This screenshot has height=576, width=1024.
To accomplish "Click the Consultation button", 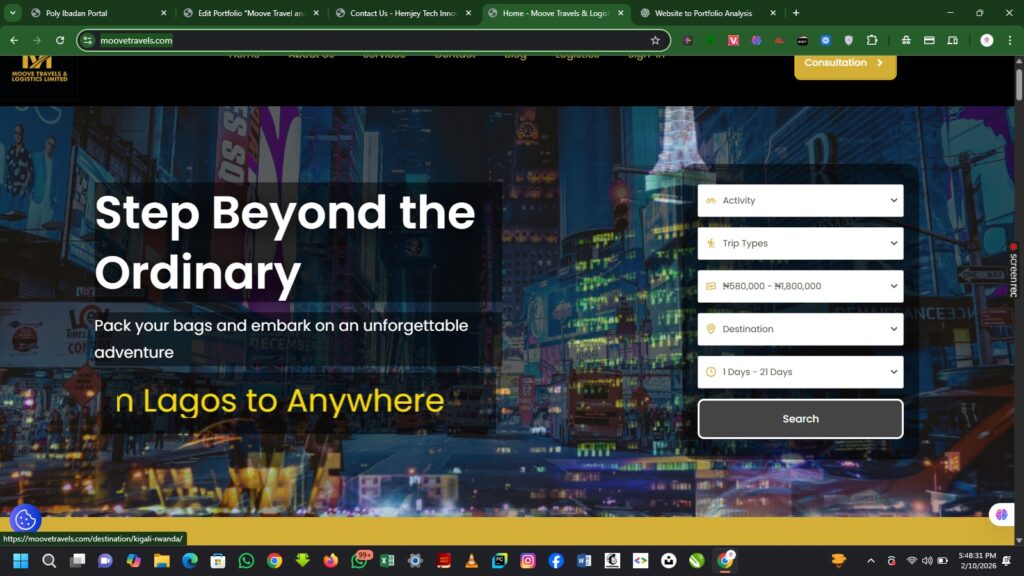I will [x=845, y=63].
